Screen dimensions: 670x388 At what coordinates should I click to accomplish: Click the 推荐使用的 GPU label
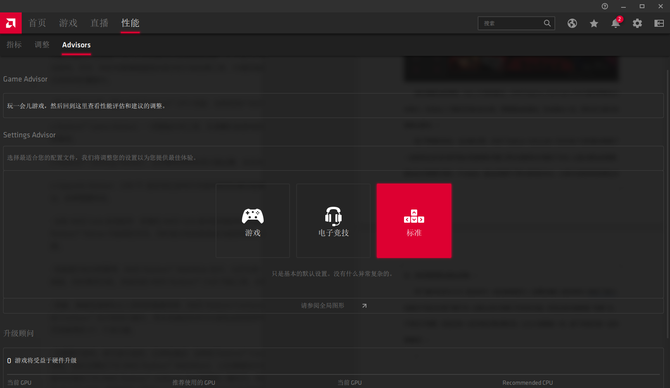[194, 382]
